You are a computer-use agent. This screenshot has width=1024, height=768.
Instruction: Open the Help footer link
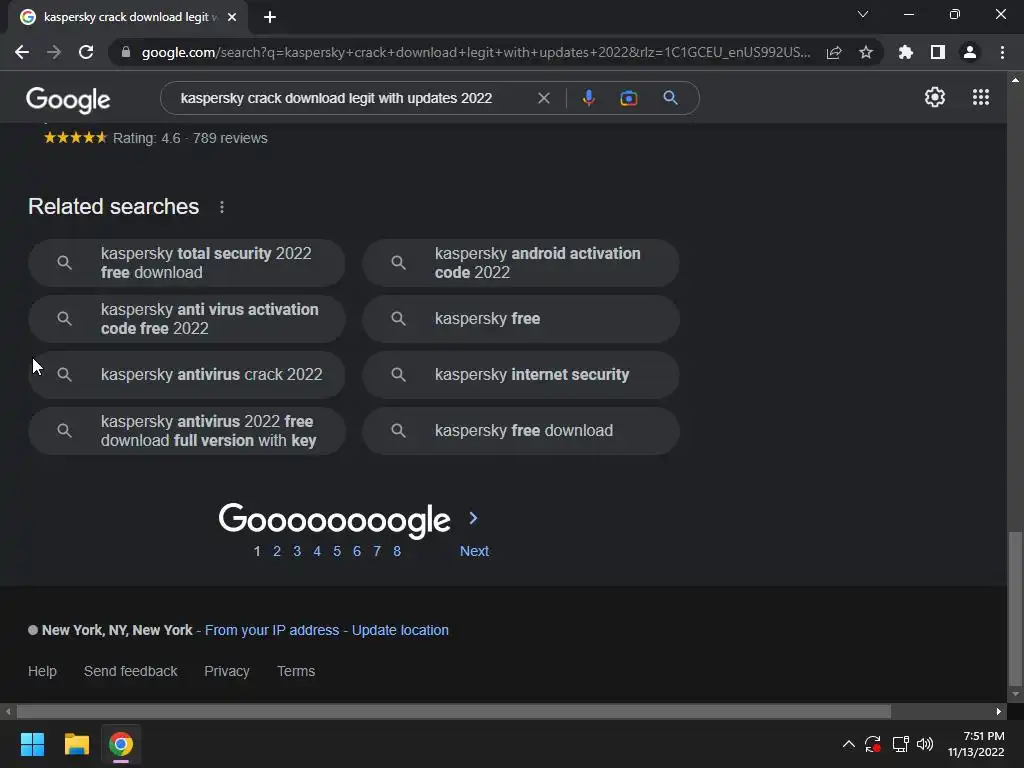click(x=42, y=671)
